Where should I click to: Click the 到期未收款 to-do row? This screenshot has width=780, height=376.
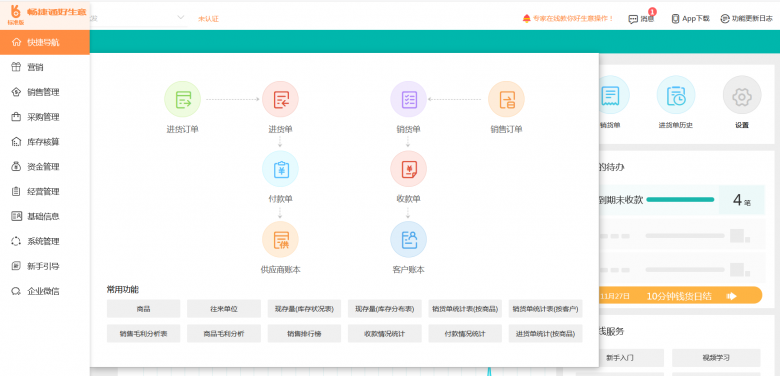[682, 200]
